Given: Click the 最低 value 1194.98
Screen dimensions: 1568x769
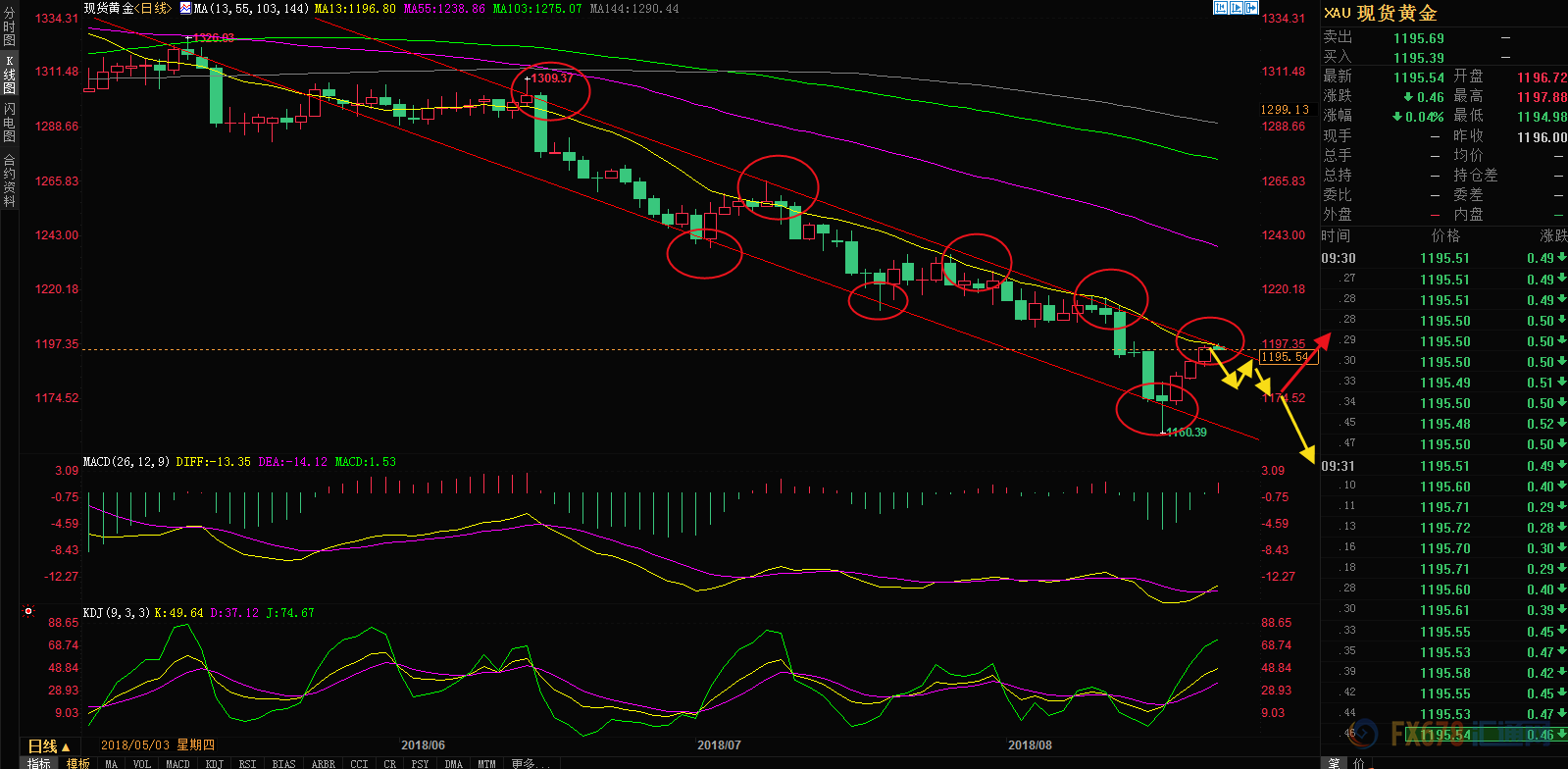Looking at the screenshot, I should click(x=1542, y=117).
